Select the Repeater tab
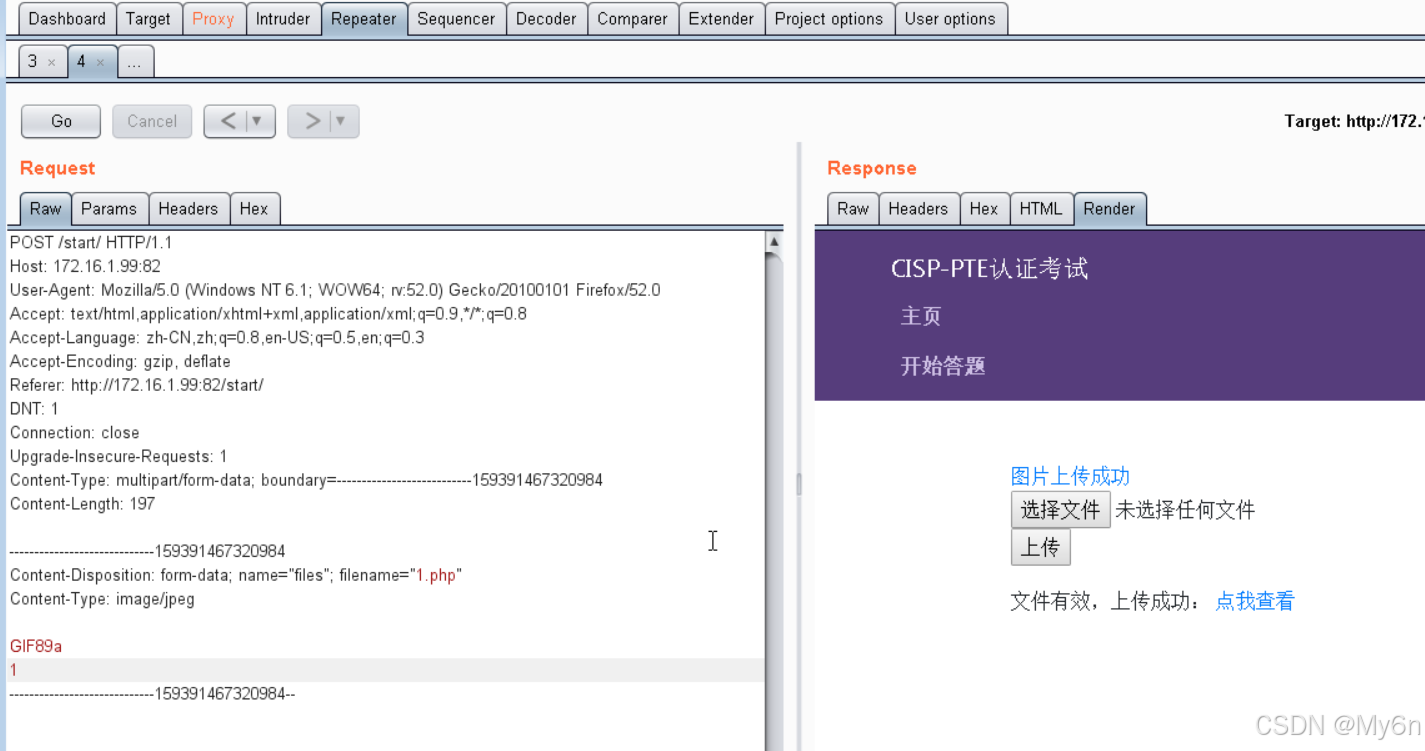The image size is (1425, 751). pyautogui.click(x=364, y=19)
